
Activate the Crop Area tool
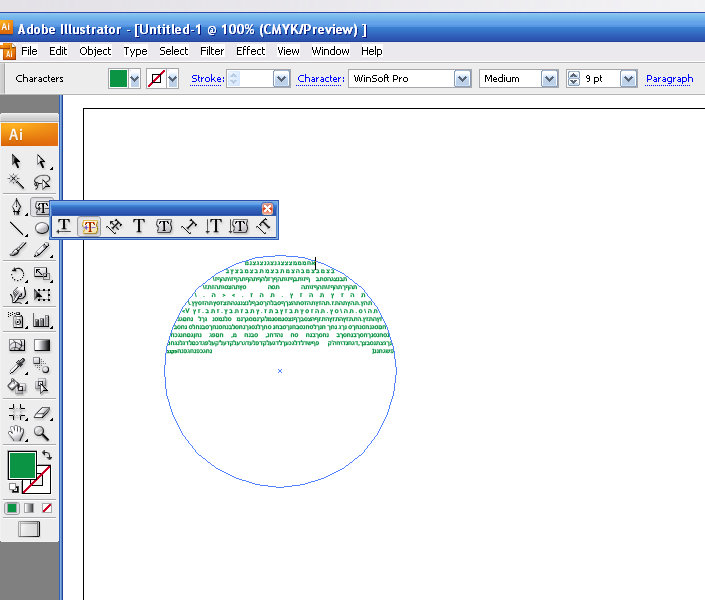pos(17,412)
